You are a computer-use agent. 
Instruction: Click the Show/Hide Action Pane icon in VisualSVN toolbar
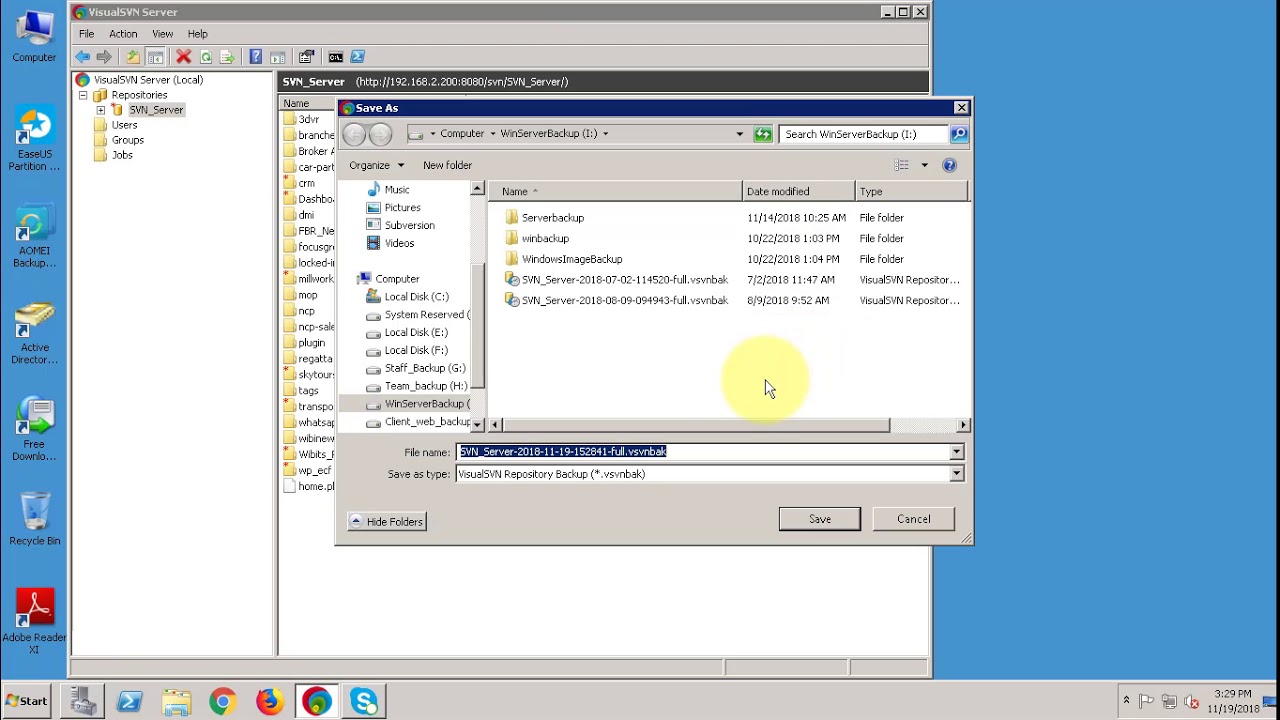278,57
